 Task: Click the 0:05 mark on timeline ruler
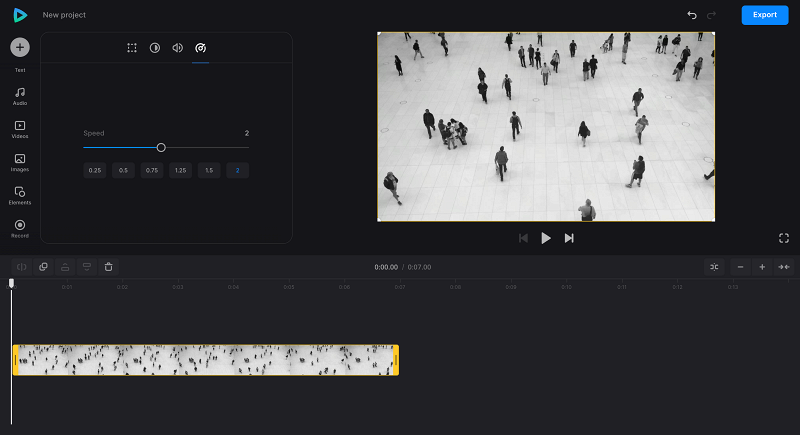pos(289,287)
